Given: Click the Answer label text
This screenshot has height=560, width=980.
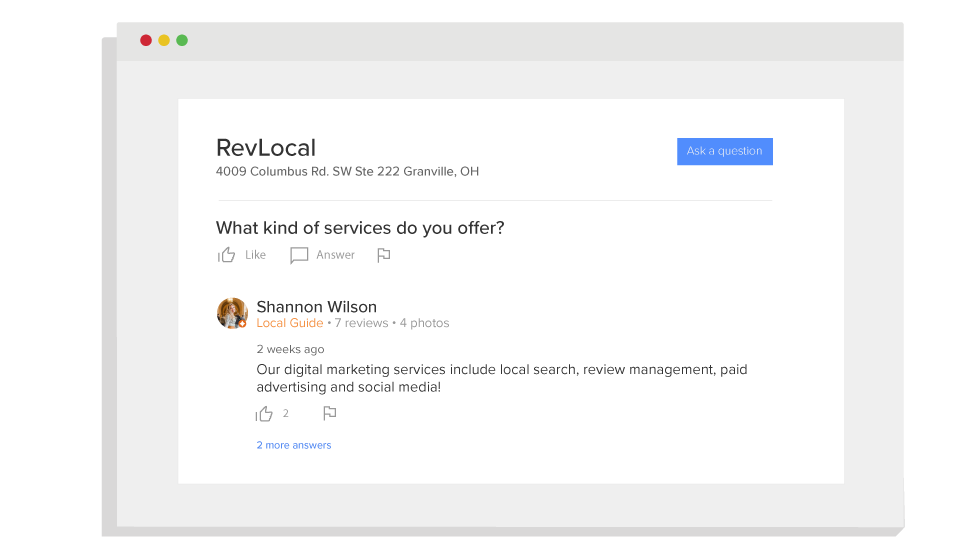Looking at the screenshot, I should pyautogui.click(x=335, y=255).
